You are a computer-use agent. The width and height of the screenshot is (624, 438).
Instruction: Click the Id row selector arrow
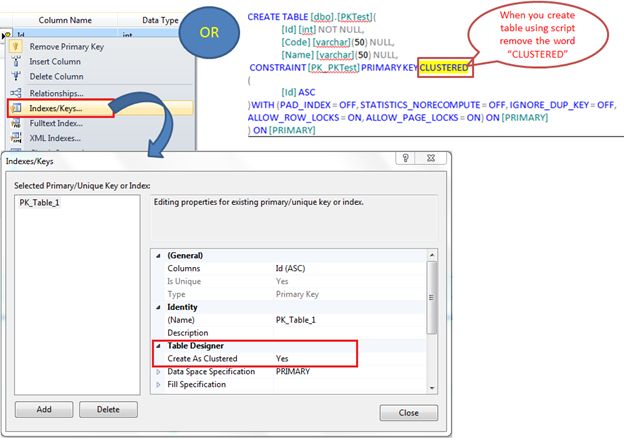coord(6,36)
